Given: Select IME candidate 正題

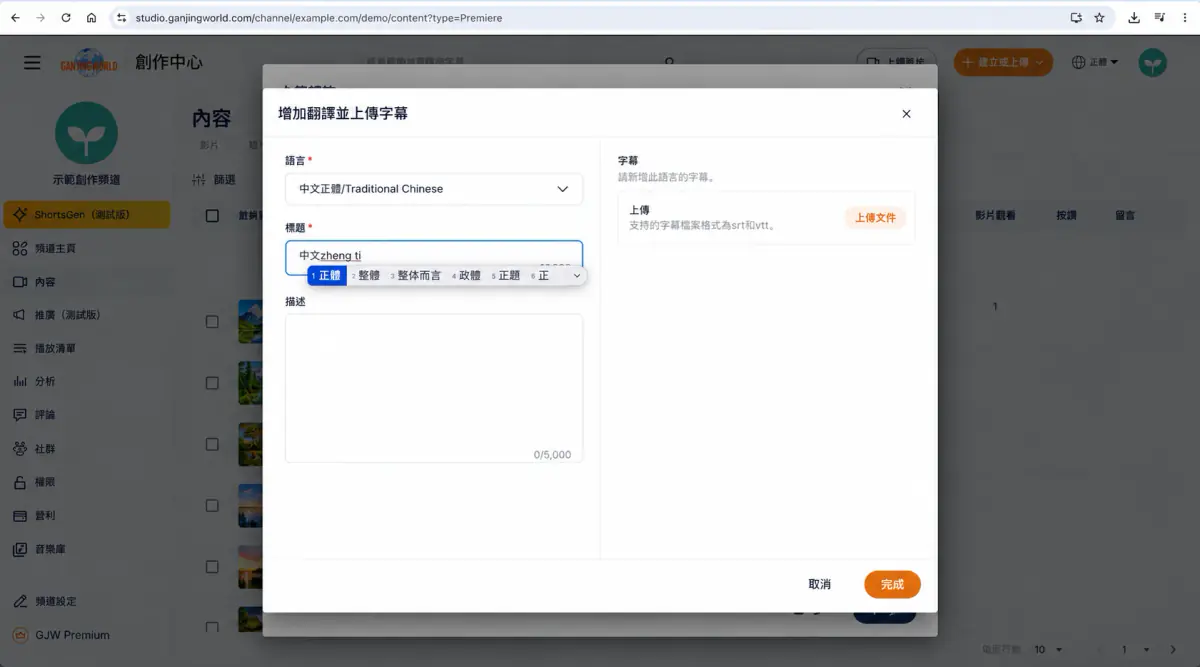Looking at the screenshot, I should (x=506, y=275).
